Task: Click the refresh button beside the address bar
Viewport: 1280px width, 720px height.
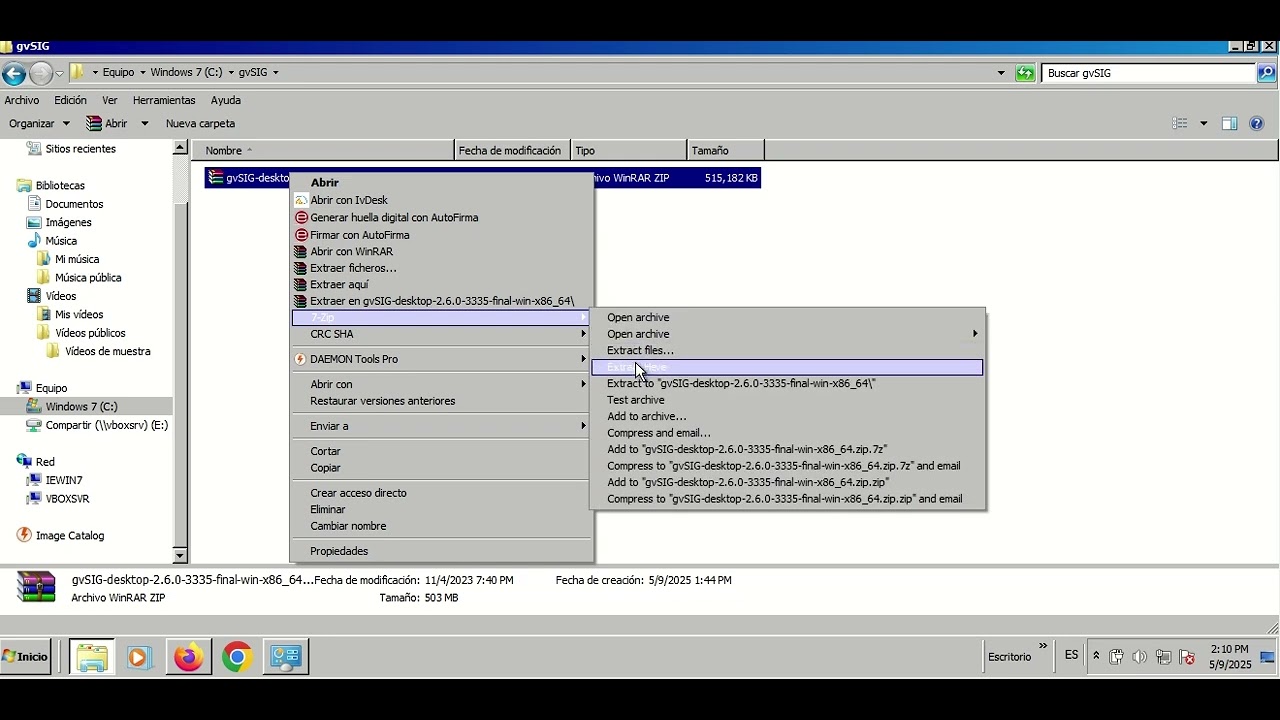Action: [1025, 73]
